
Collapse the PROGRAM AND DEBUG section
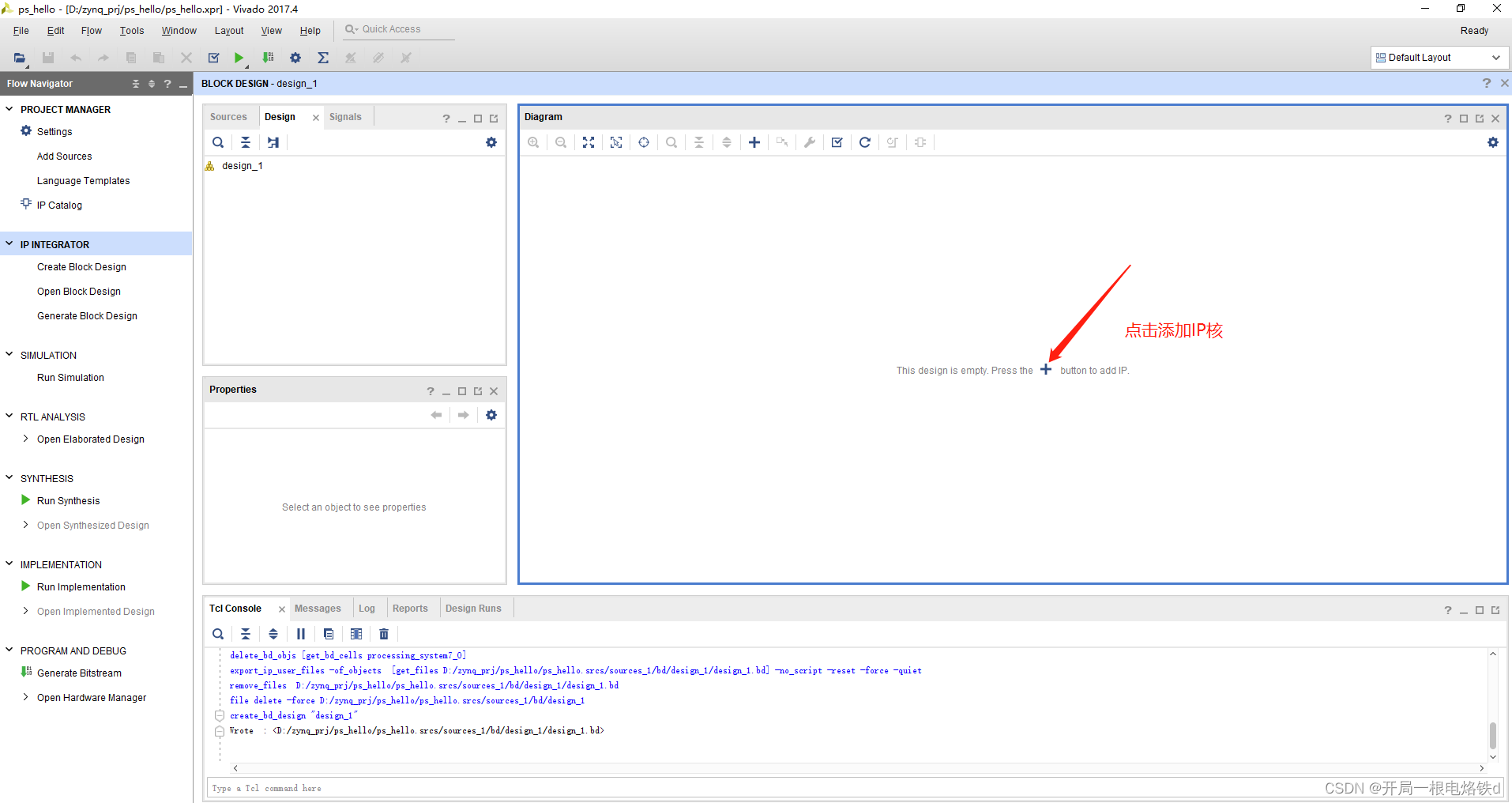click(x=9, y=650)
